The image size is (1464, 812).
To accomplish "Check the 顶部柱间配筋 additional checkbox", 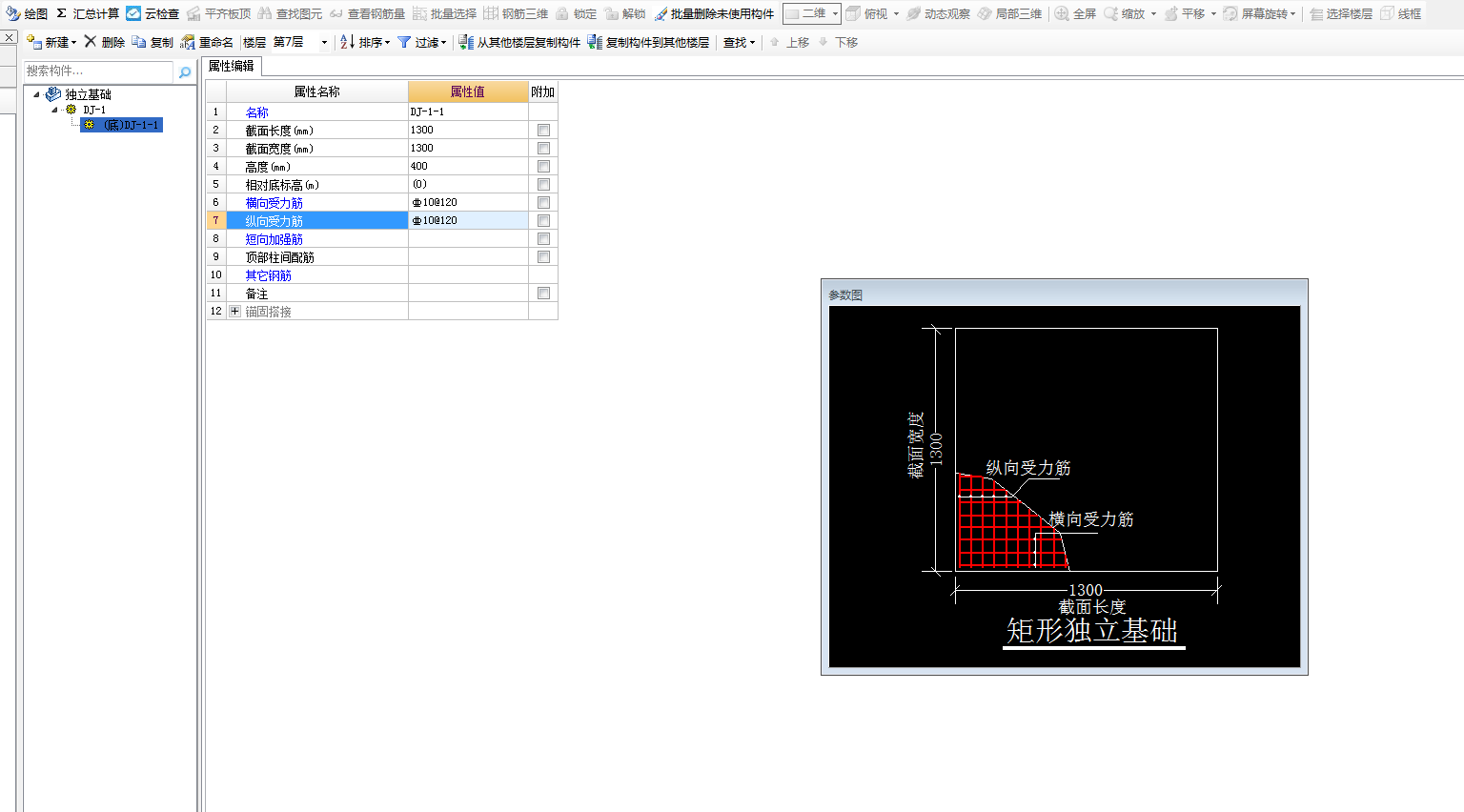I will click(543, 256).
